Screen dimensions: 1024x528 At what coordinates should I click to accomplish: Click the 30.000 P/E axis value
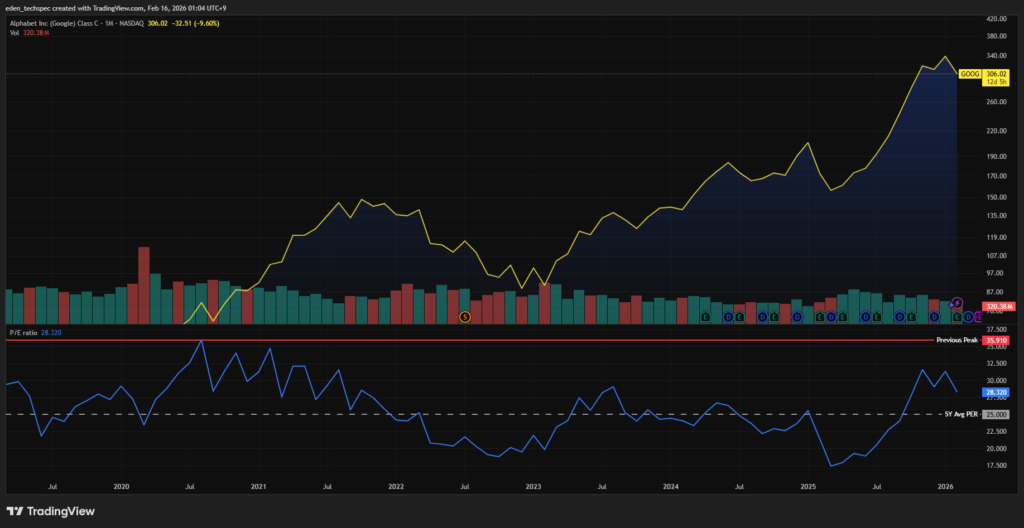[997, 380]
